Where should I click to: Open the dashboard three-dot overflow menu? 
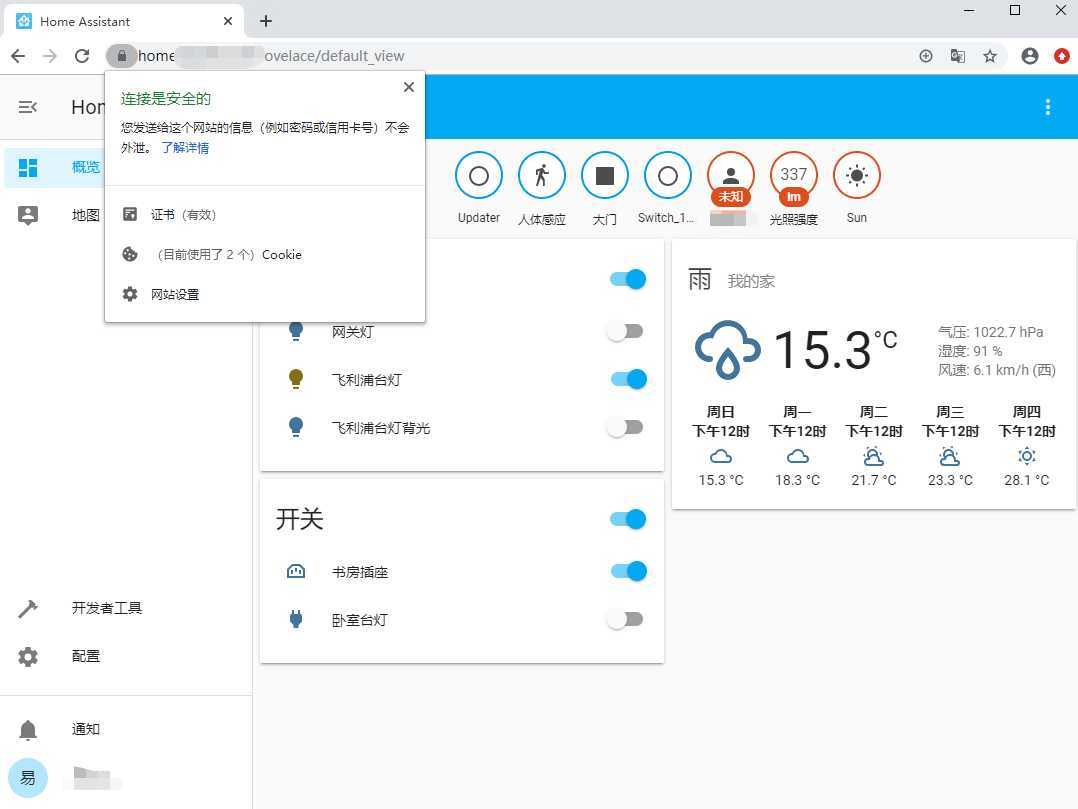(1048, 107)
